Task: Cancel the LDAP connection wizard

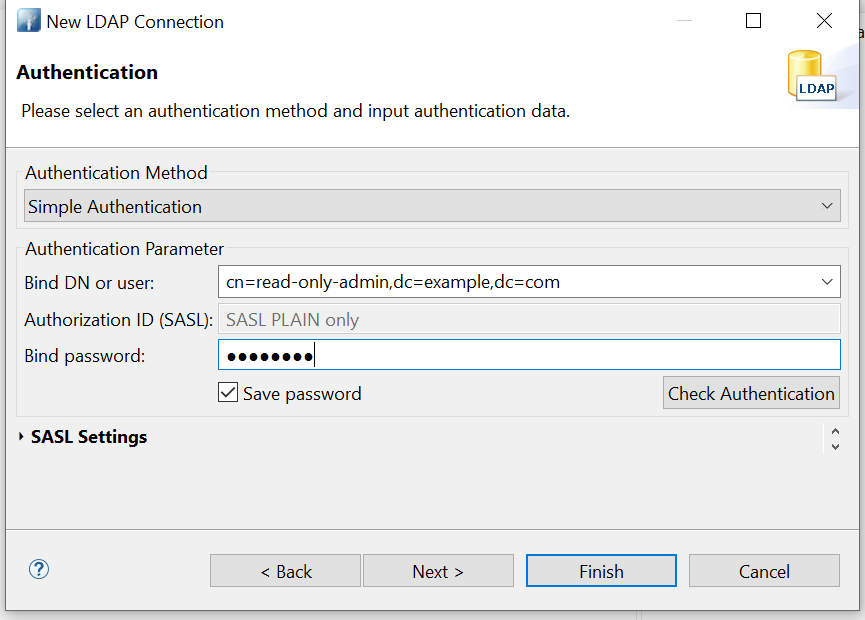Action: (764, 571)
